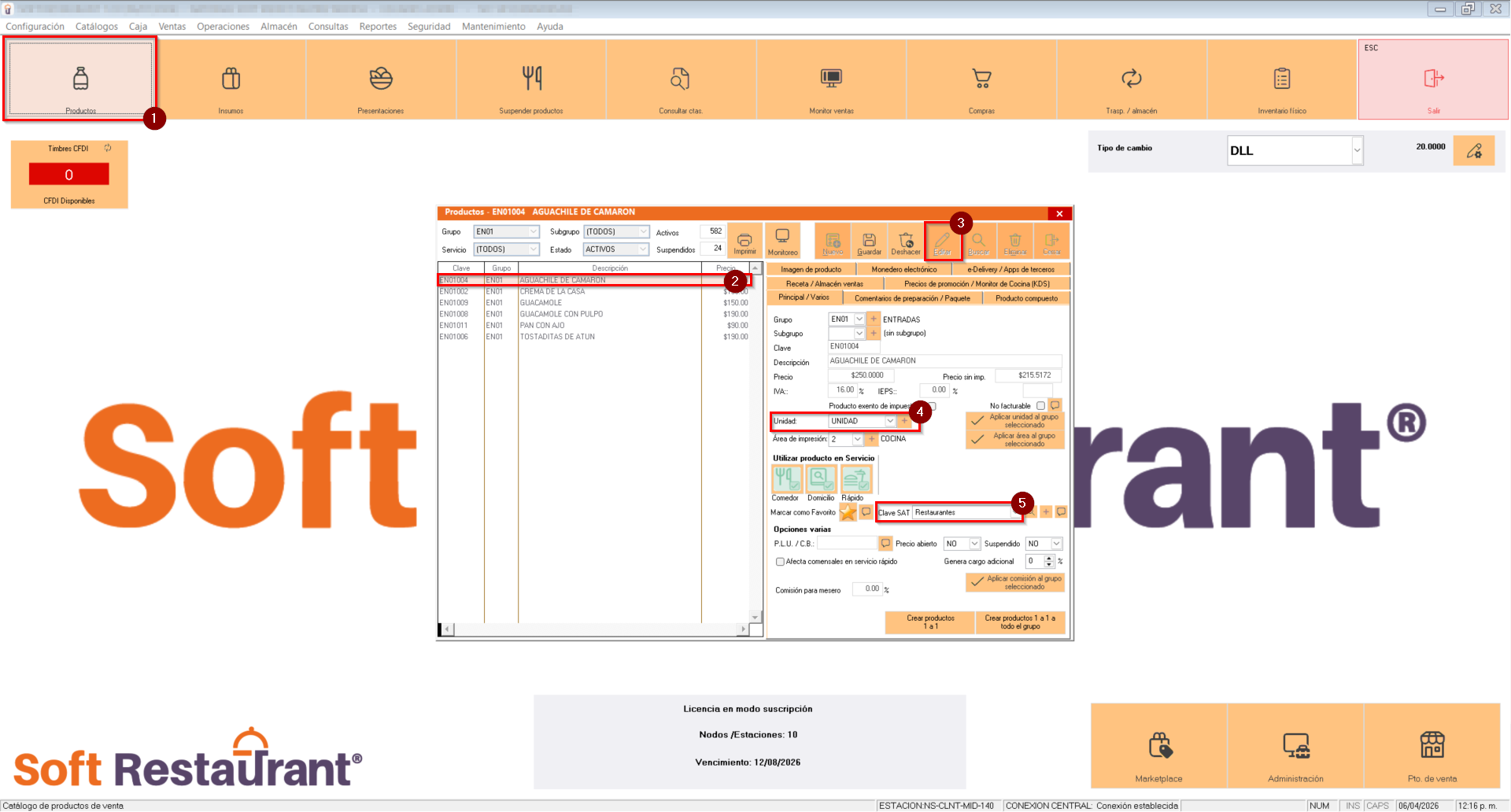Click the product list horizontal scrollbar
Viewport: 1511px width, 812px height.
[x=594, y=629]
